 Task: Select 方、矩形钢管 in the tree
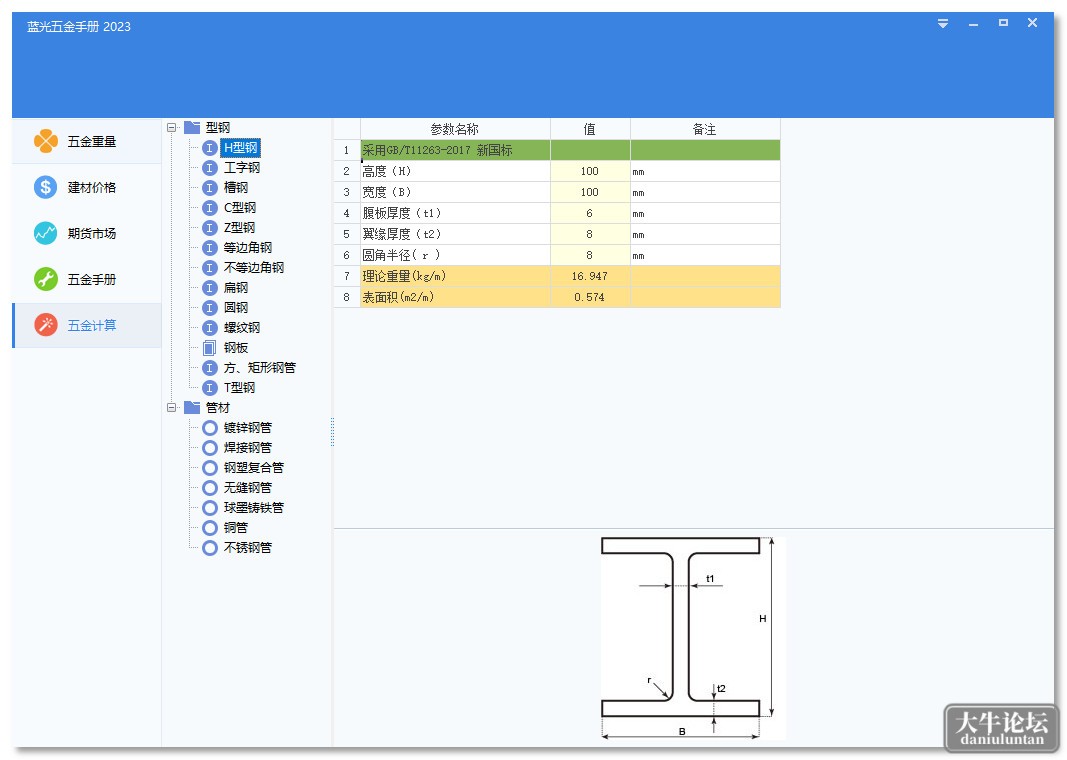click(260, 368)
